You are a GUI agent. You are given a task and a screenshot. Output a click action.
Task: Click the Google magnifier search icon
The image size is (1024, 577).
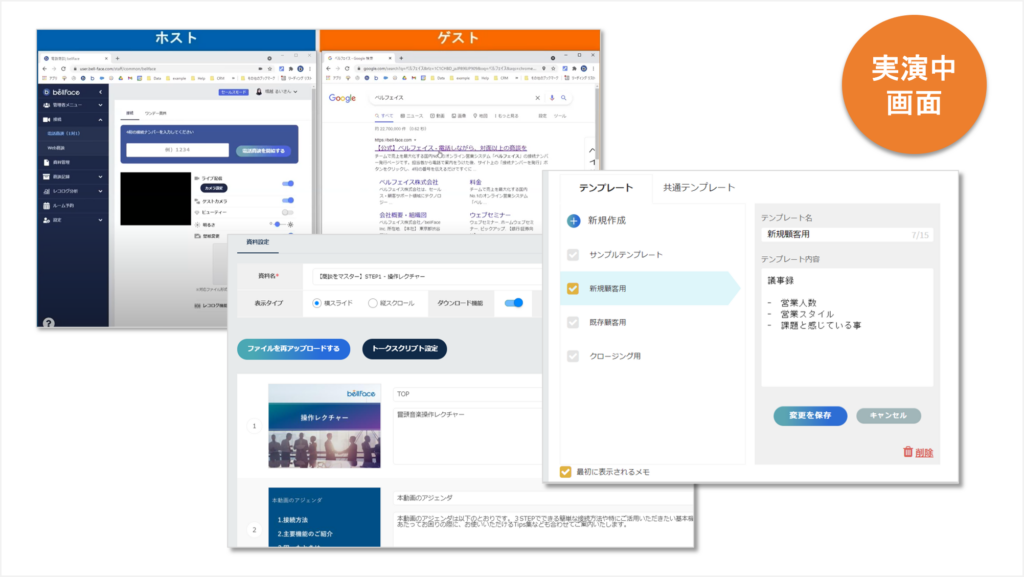(x=564, y=98)
